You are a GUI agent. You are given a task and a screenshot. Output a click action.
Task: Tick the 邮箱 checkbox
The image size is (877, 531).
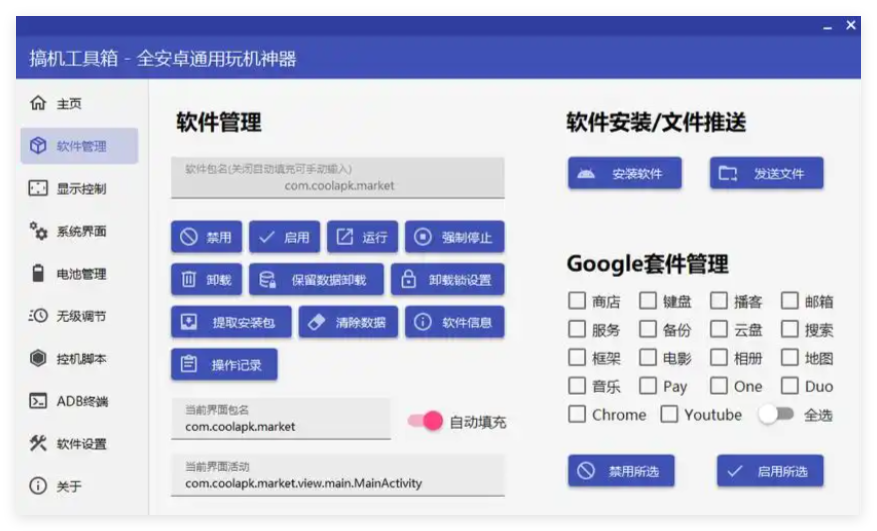tap(789, 301)
